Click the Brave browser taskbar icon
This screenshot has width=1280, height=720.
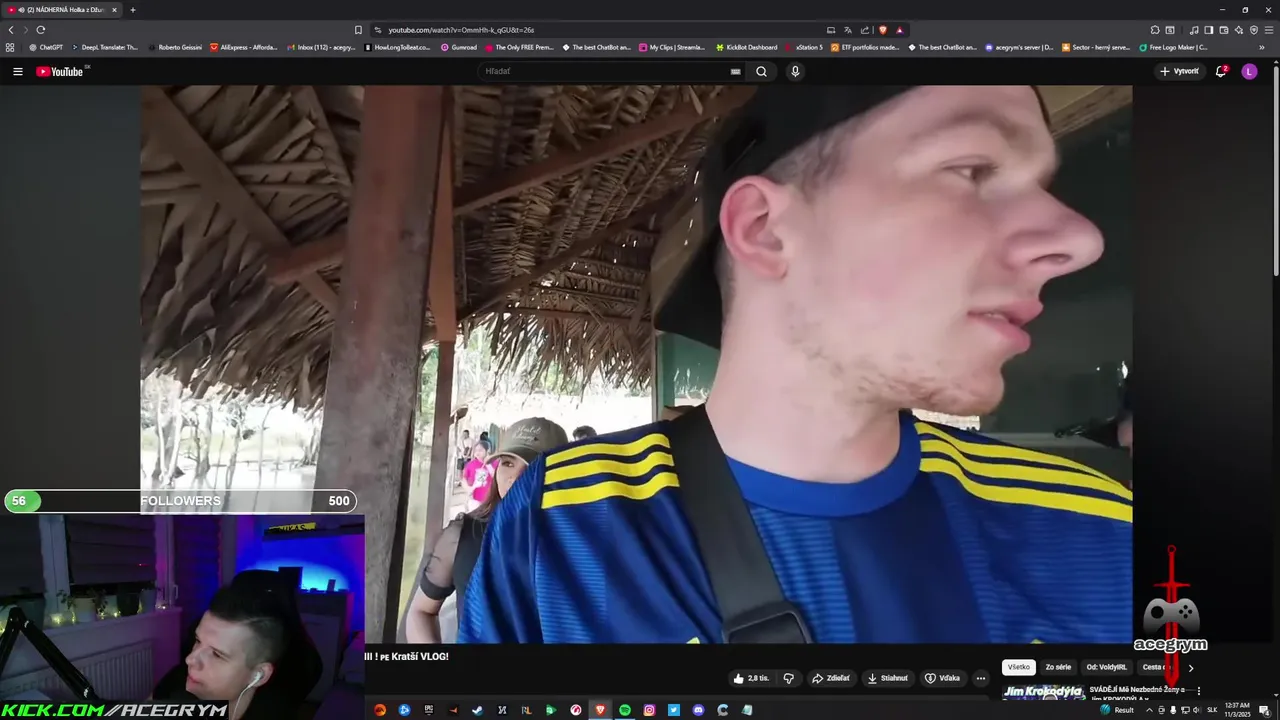(600, 710)
